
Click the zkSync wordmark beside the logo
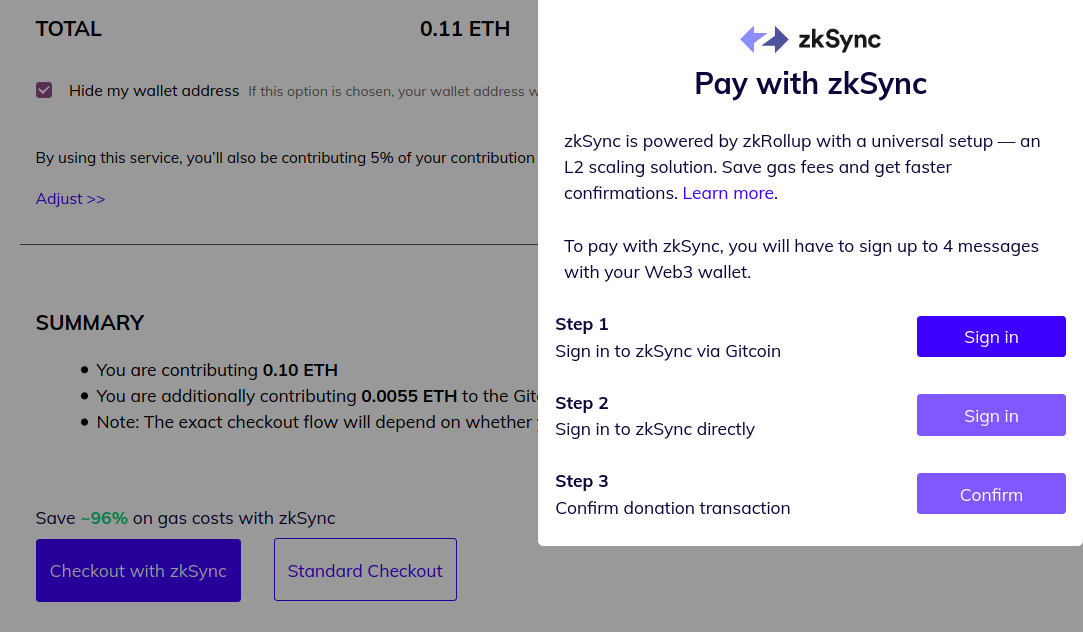[x=839, y=40]
